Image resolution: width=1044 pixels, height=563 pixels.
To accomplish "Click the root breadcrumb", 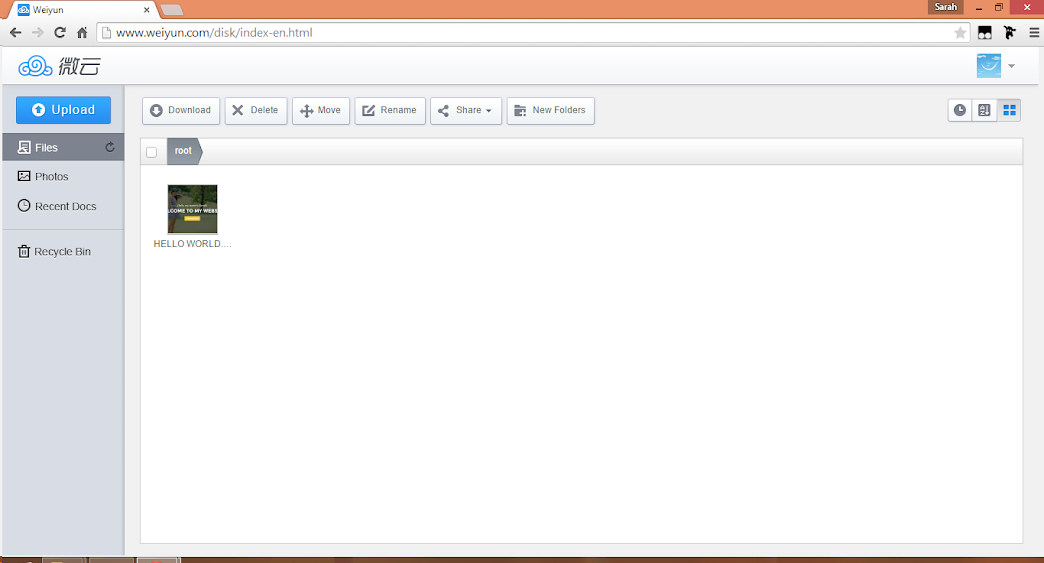I will 184,151.
